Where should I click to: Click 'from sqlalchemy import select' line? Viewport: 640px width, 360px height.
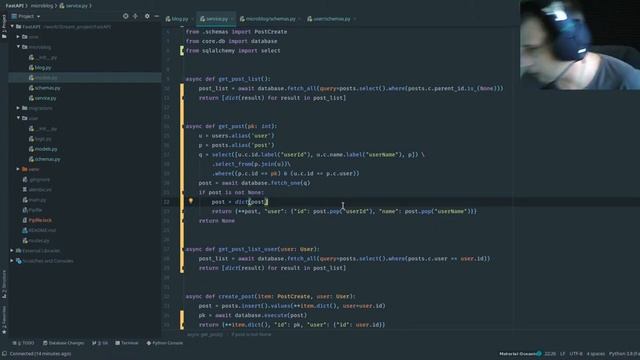tap(233, 51)
